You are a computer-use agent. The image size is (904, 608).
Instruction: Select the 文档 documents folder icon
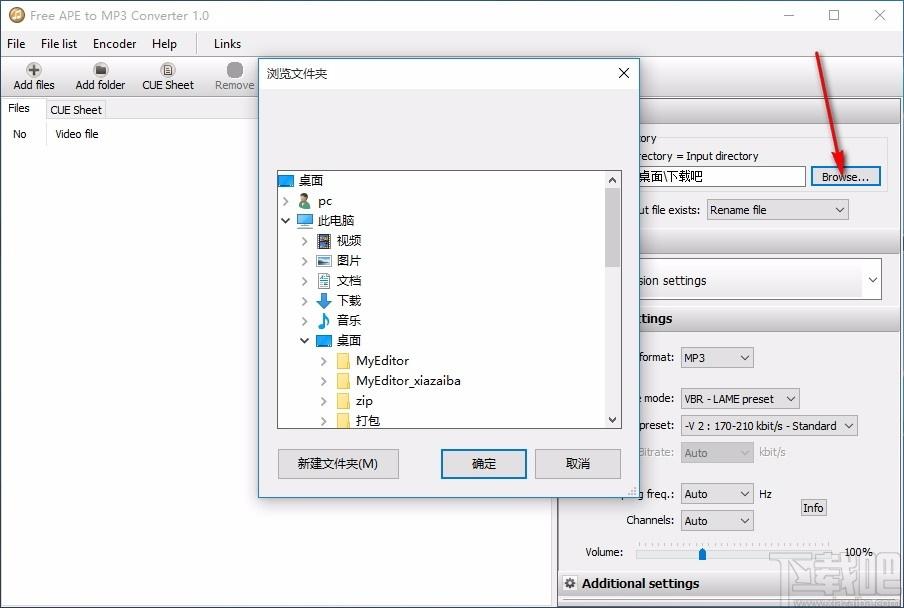click(324, 281)
